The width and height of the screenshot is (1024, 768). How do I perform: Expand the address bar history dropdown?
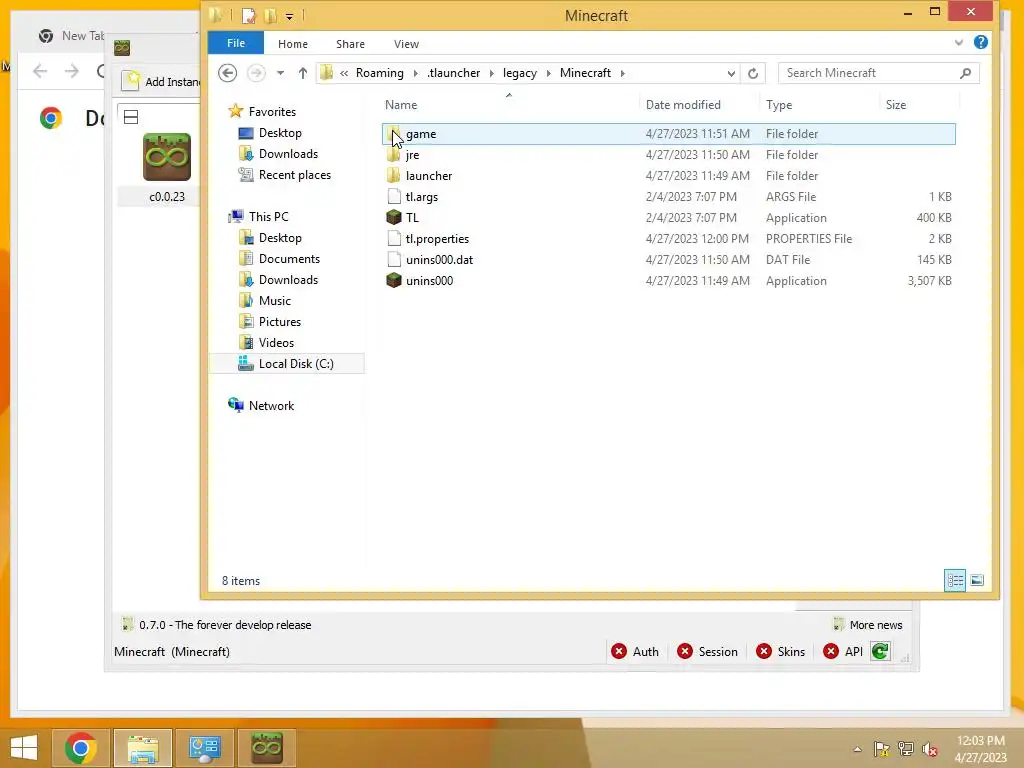click(x=731, y=73)
